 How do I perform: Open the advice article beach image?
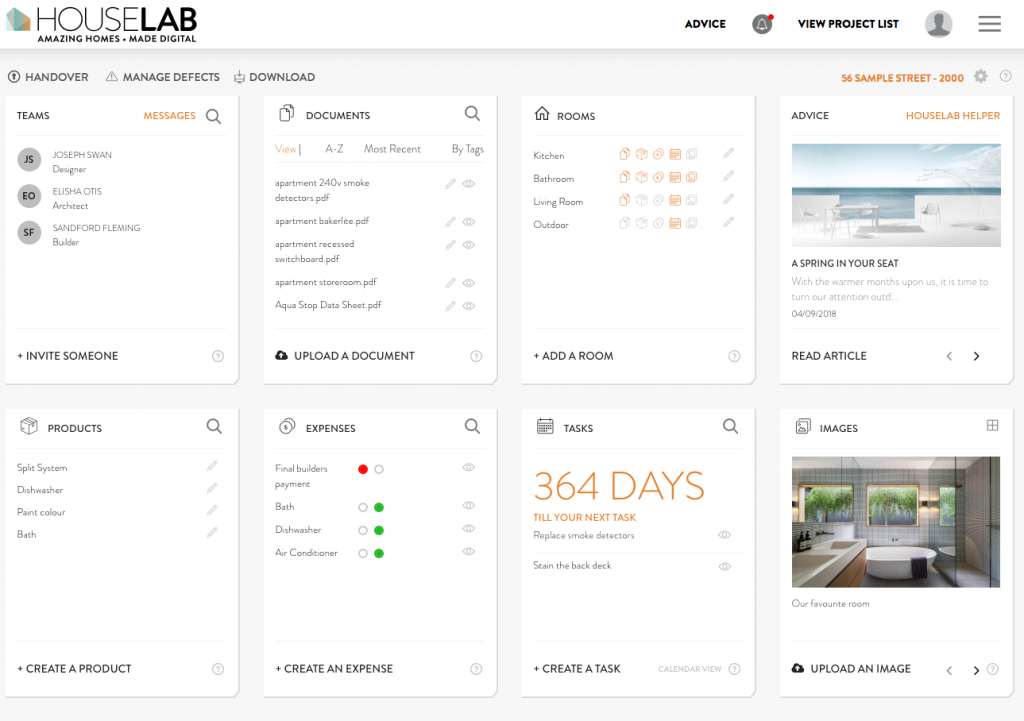(895, 195)
